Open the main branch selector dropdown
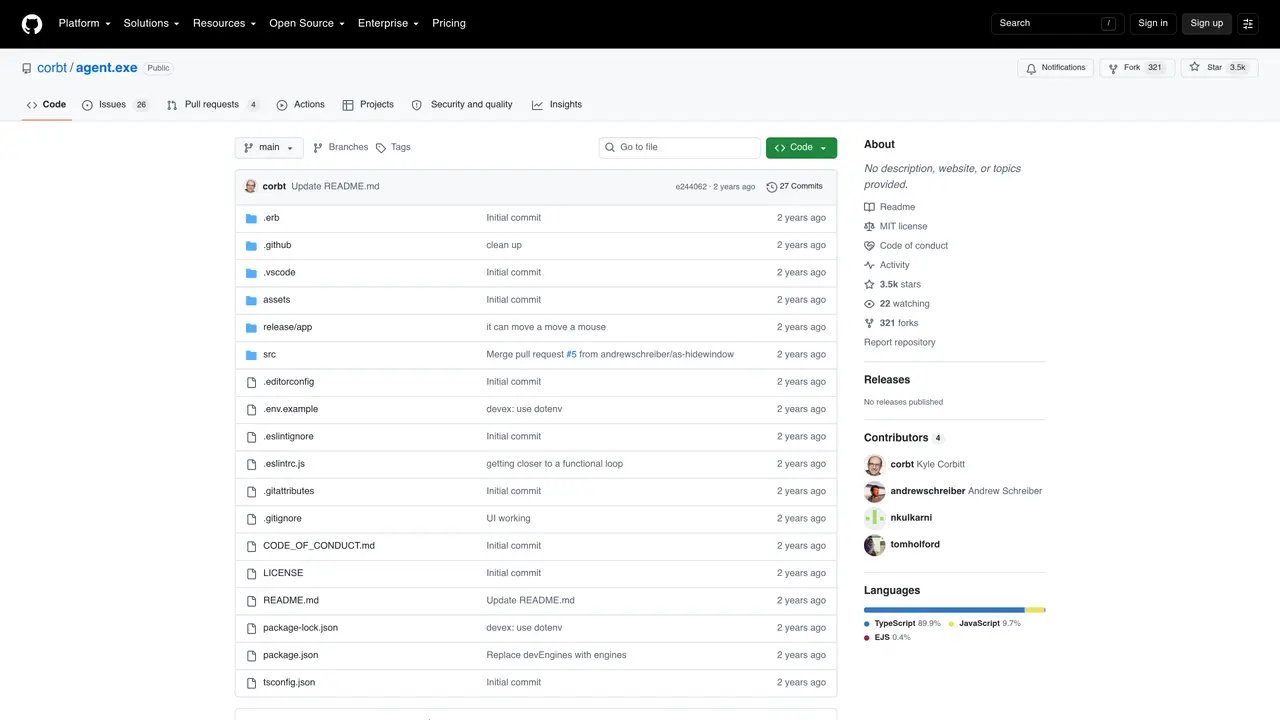 click(x=269, y=148)
